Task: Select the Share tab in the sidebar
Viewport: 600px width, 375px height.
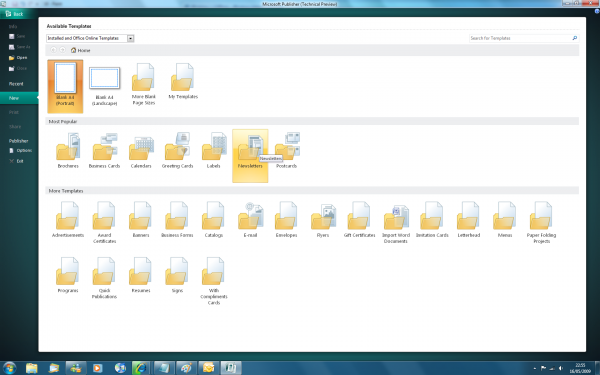Action: point(15,127)
